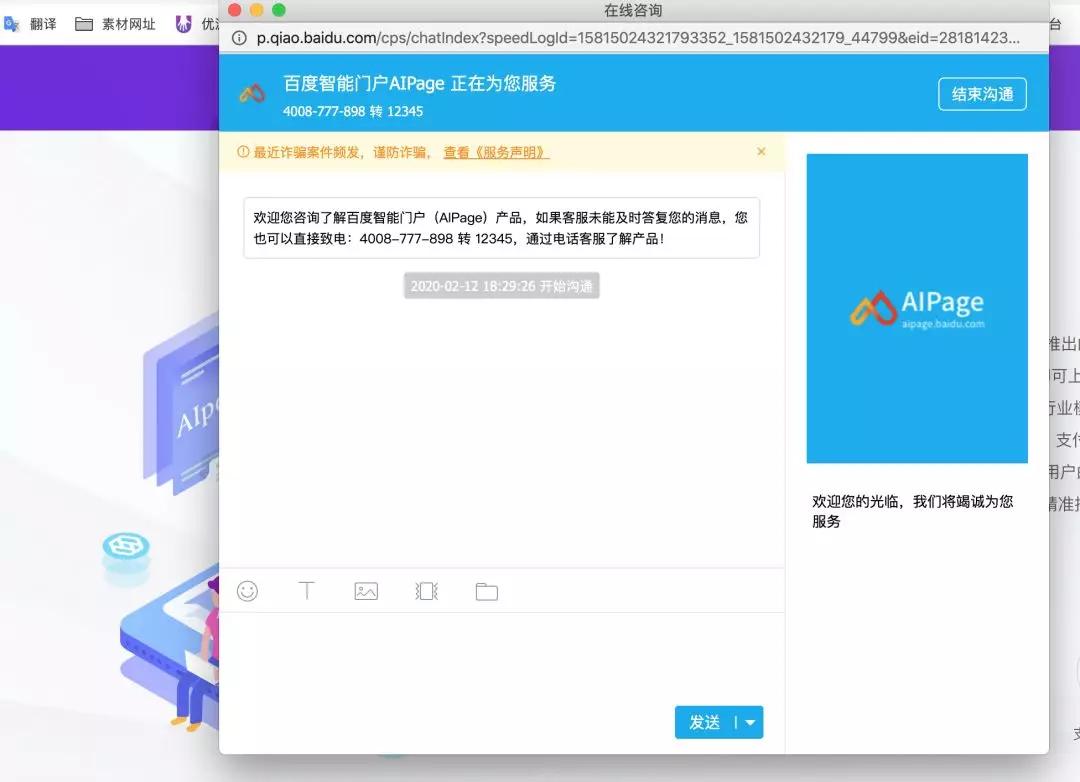
Task: Click the address bar URL text
Action: coord(638,38)
